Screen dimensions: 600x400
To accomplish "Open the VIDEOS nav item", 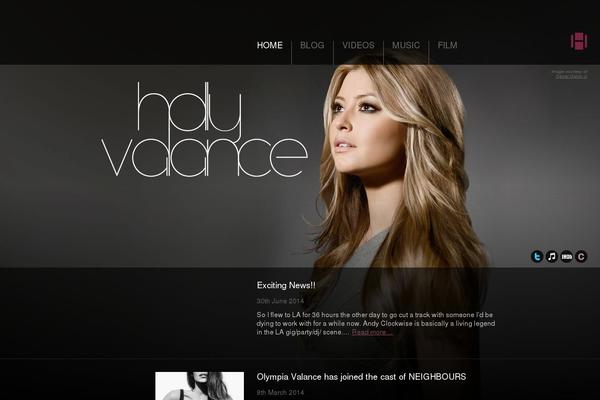I will tap(358, 45).
